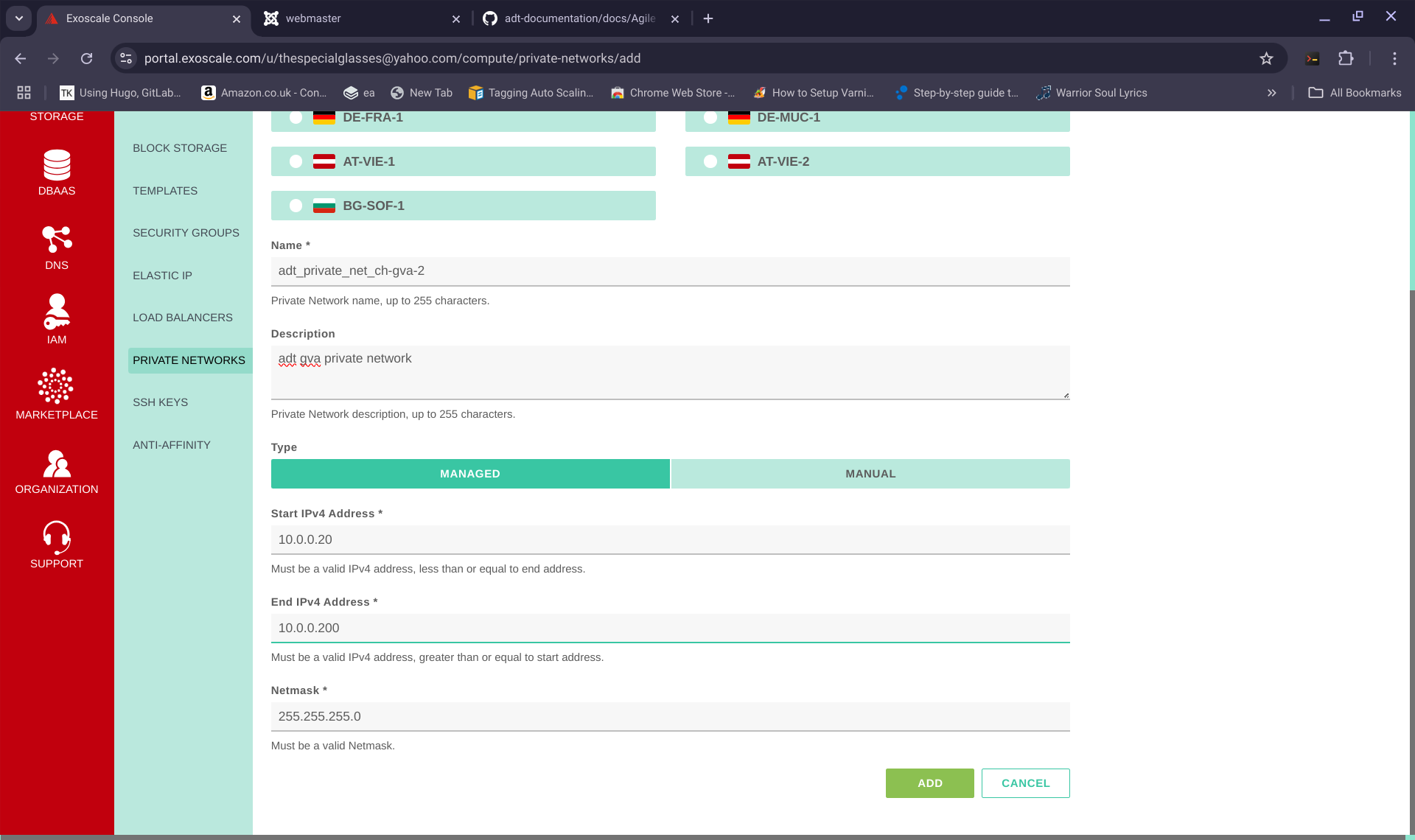
Task: Click the Netmask input field
Action: 670,716
